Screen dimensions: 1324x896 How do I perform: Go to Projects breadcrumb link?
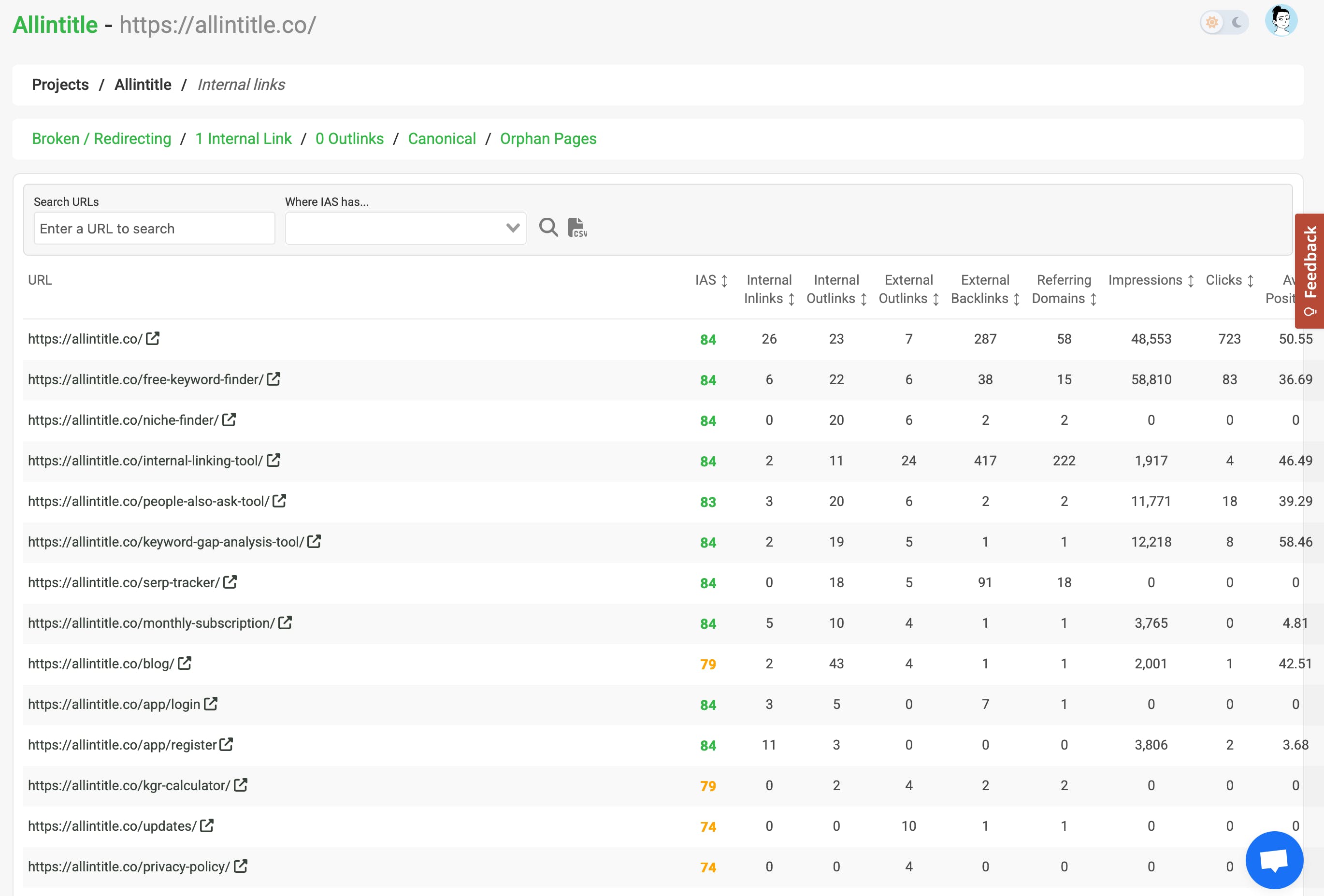coord(60,85)
